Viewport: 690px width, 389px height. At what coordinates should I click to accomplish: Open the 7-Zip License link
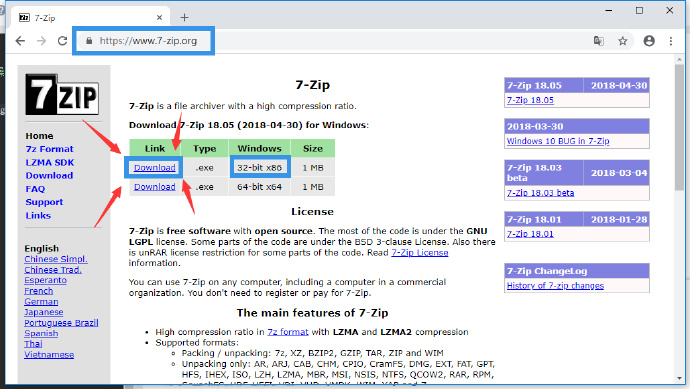click(x=420, y=253)
